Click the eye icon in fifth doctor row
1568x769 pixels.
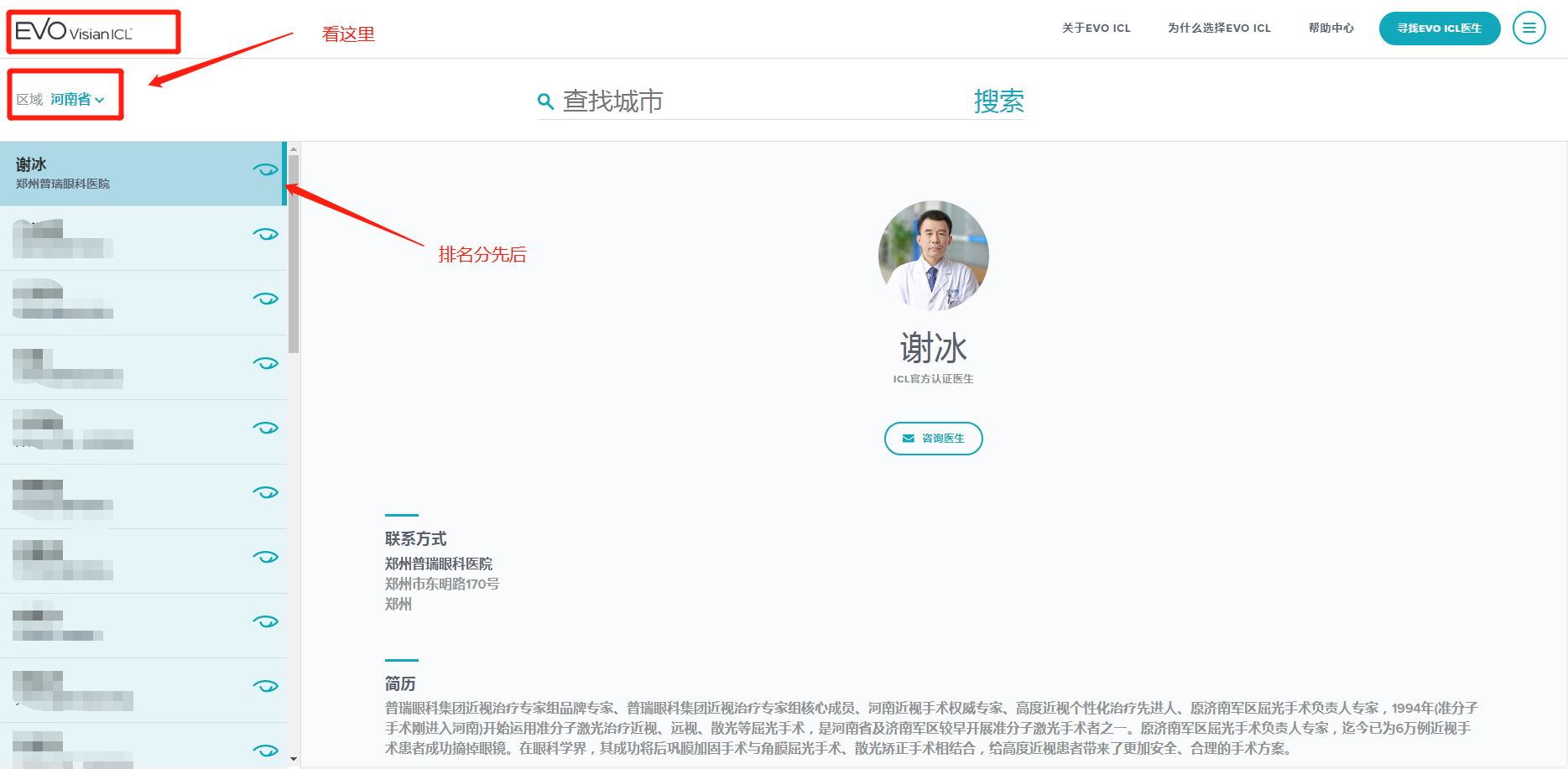click(265, 428)
